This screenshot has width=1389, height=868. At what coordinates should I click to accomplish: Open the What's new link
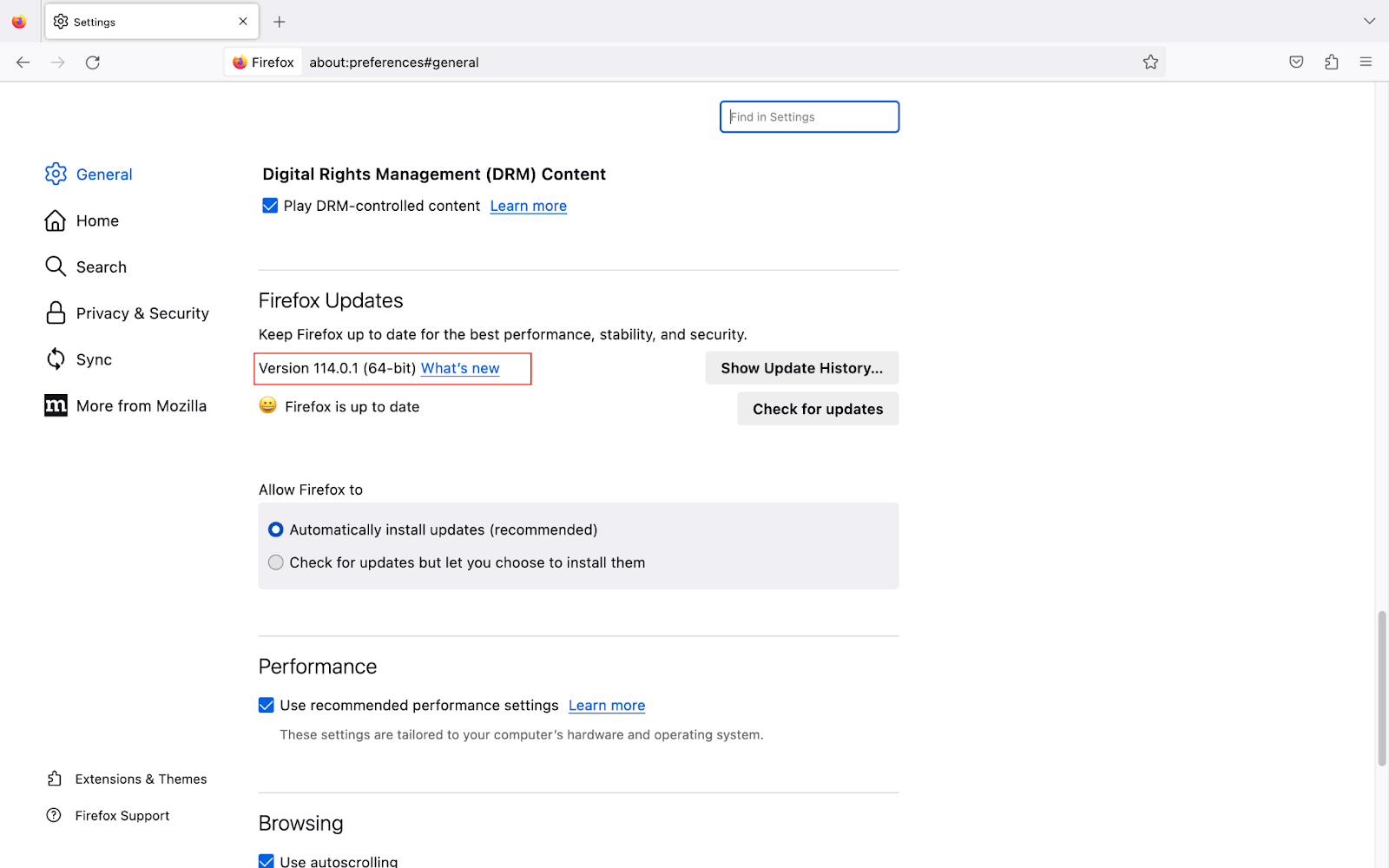459,368
